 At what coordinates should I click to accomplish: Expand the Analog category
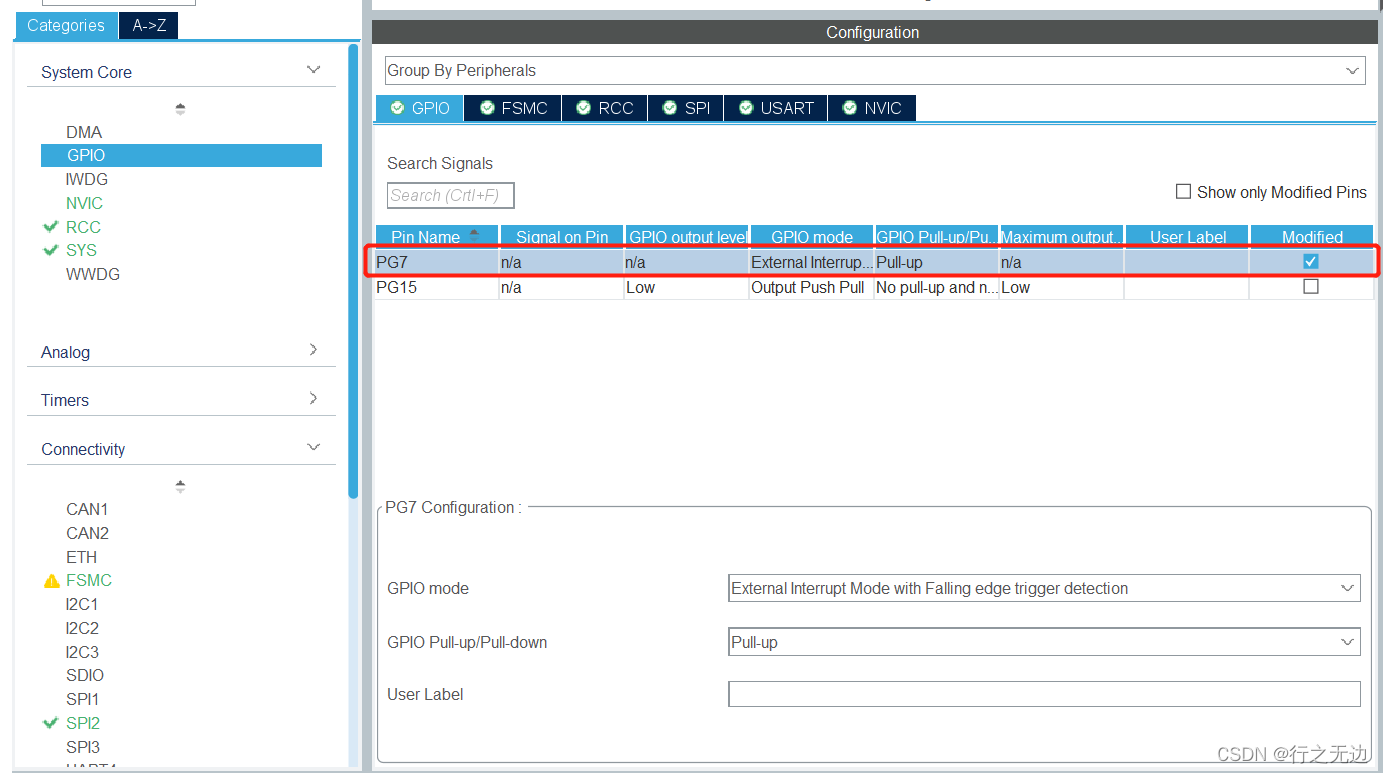coord(313,349)
